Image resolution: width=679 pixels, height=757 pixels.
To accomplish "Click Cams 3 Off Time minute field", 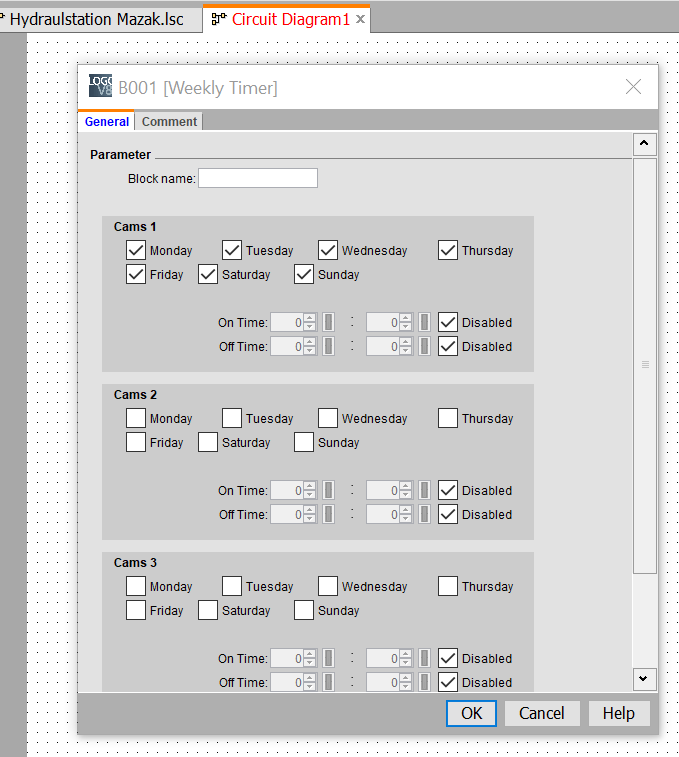I will (x=383, y=682).
